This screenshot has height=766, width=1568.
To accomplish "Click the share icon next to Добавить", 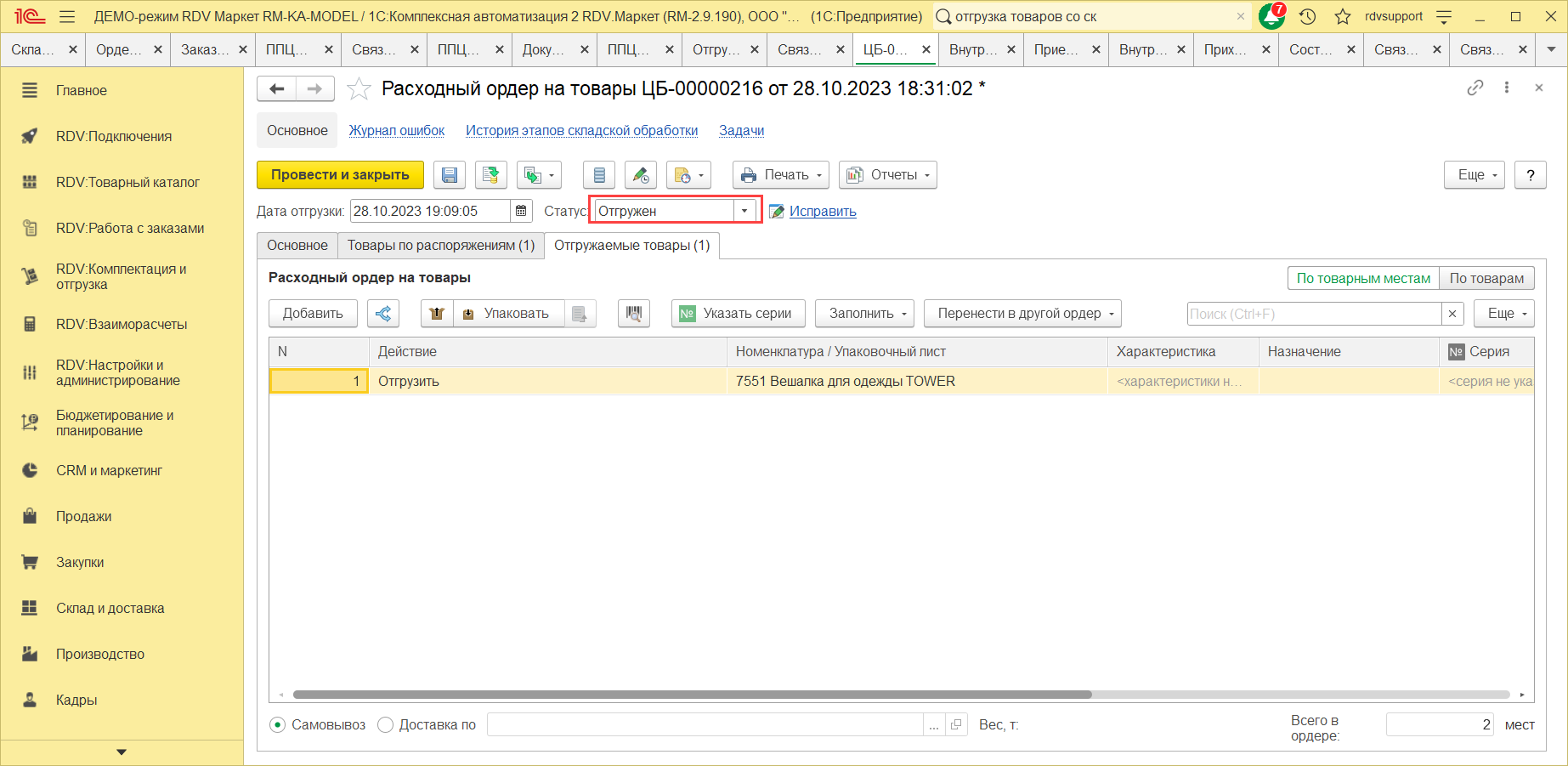I will tap(383, 314).
